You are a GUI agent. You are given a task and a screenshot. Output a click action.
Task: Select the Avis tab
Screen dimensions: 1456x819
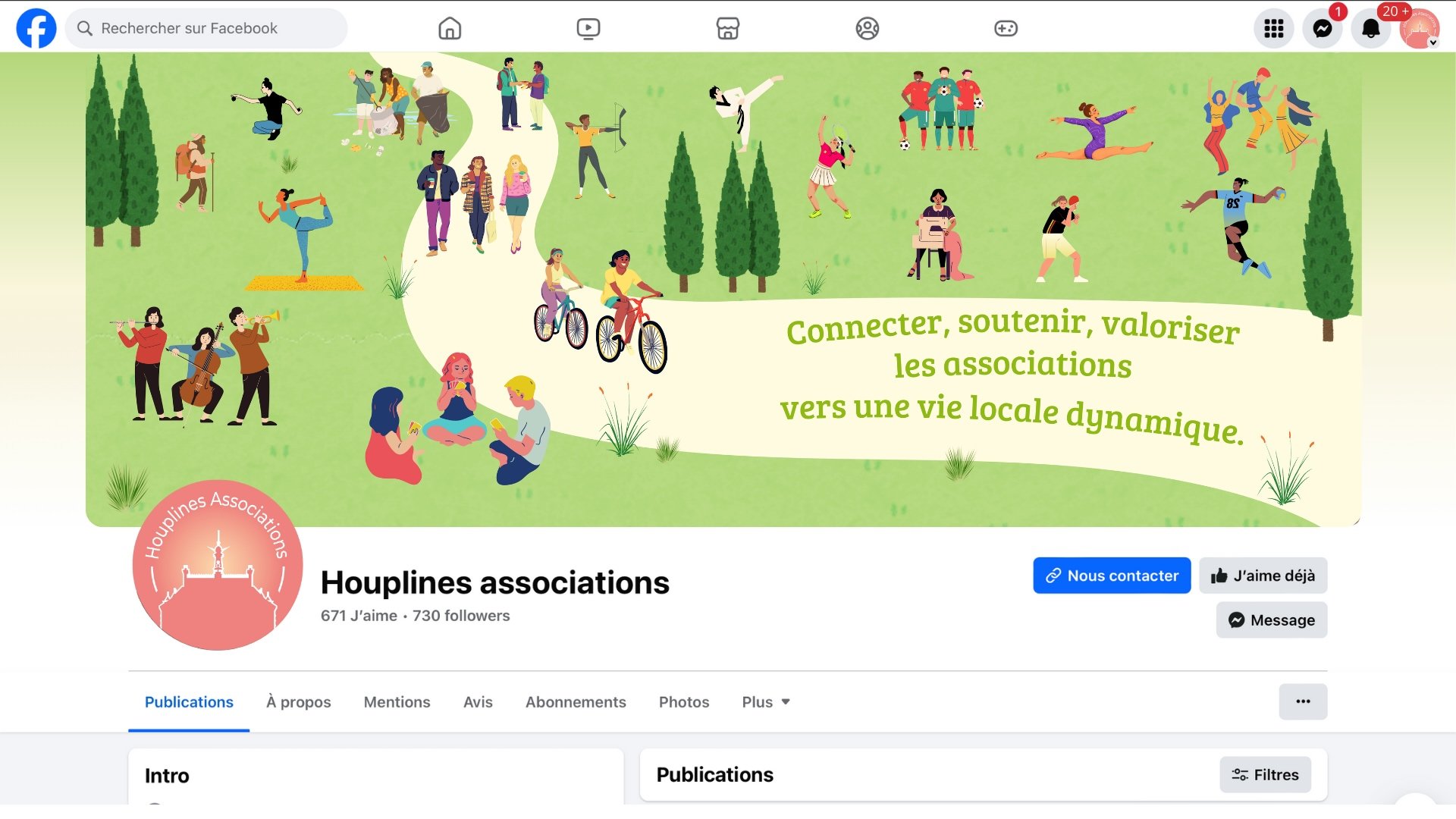(478, 702)
